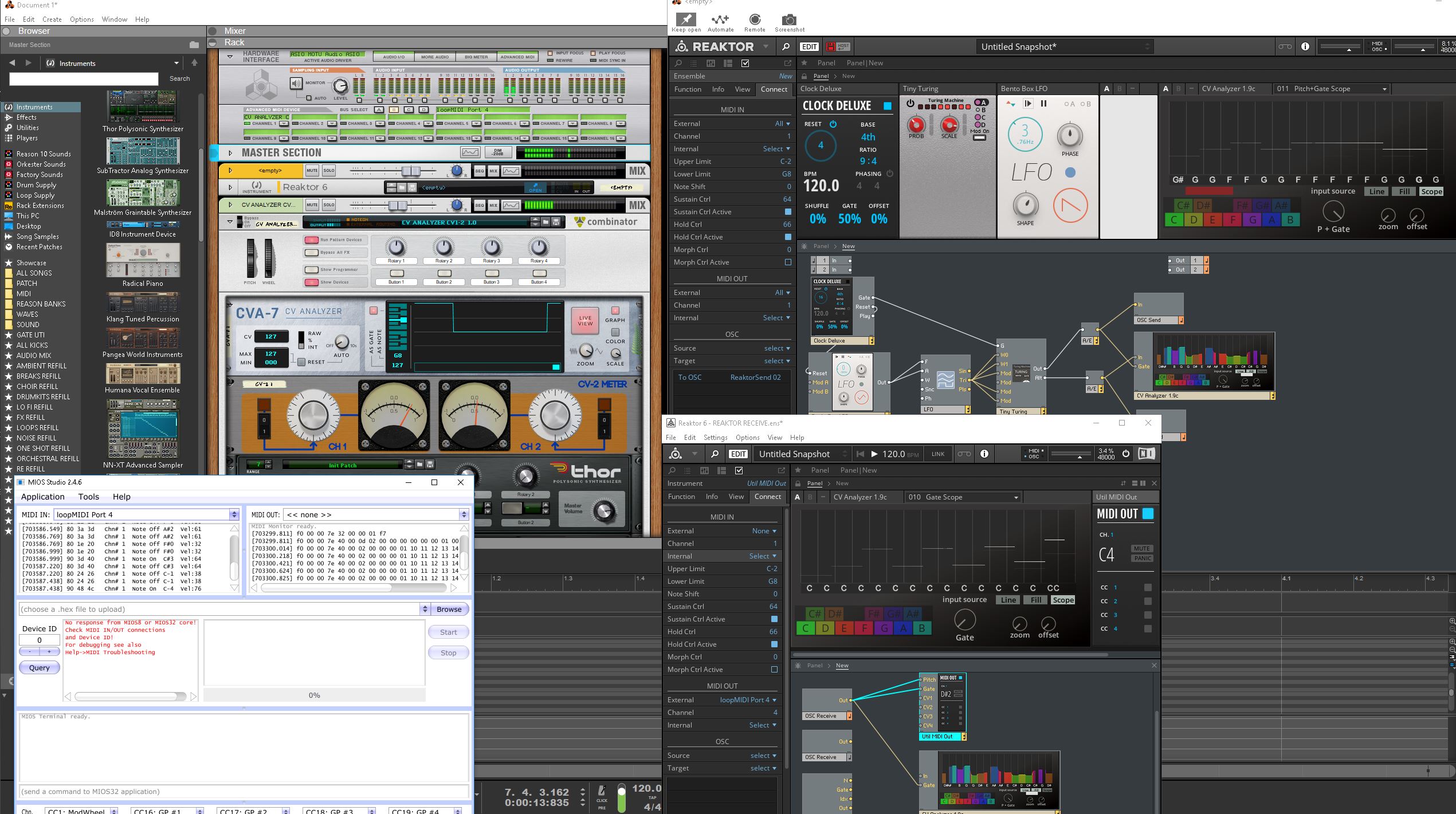Open the Window menu in Reason
1456x814 pixels.
(x=115, y=19)
